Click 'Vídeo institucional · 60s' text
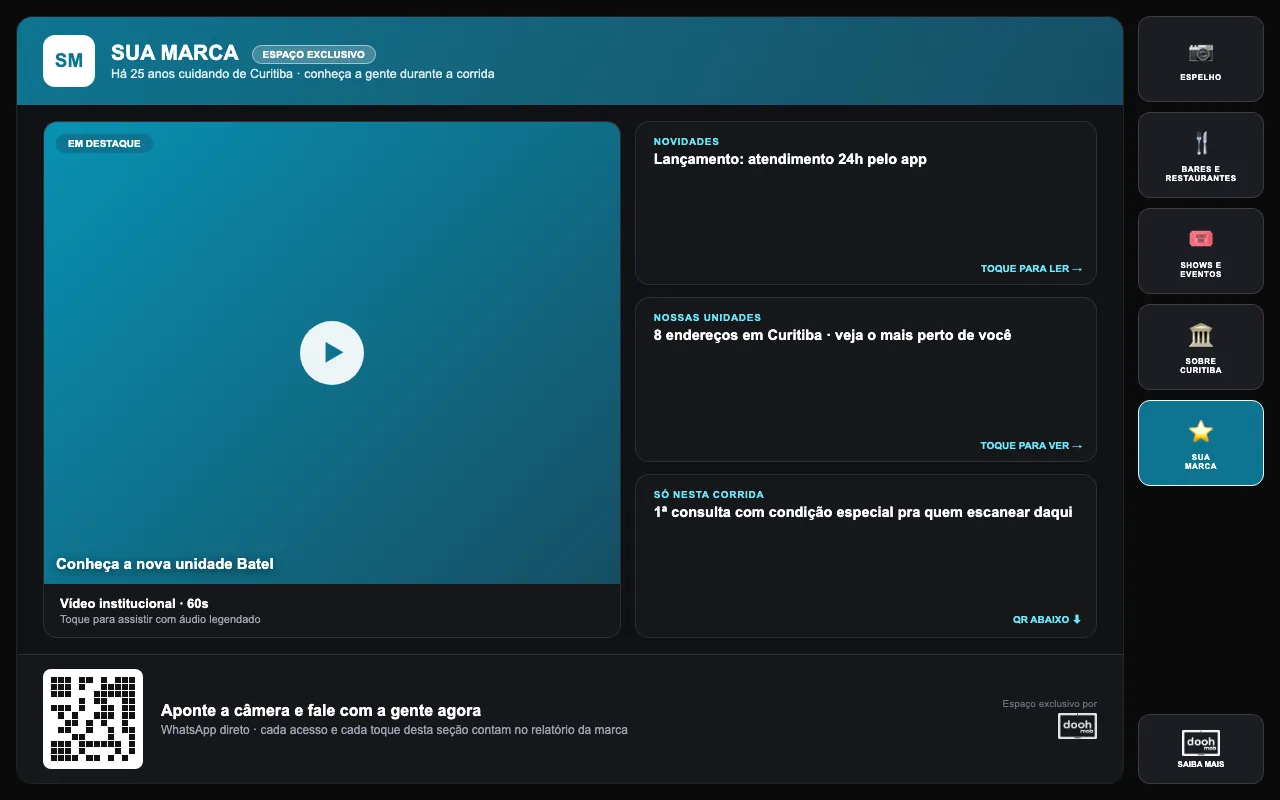The width and height of the screenshot is (1280, 800). pyautogui.click(x=134, y=604)
